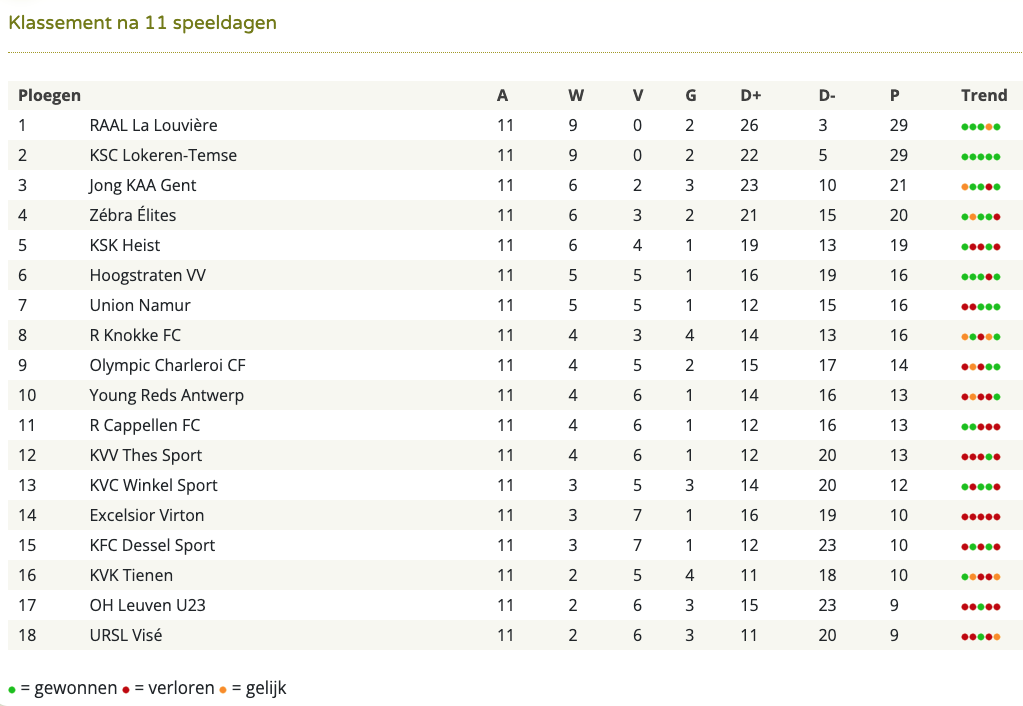Viewport: 1023px width, 706px height.
Task: Click the P points column header
Action: [894, 95]
